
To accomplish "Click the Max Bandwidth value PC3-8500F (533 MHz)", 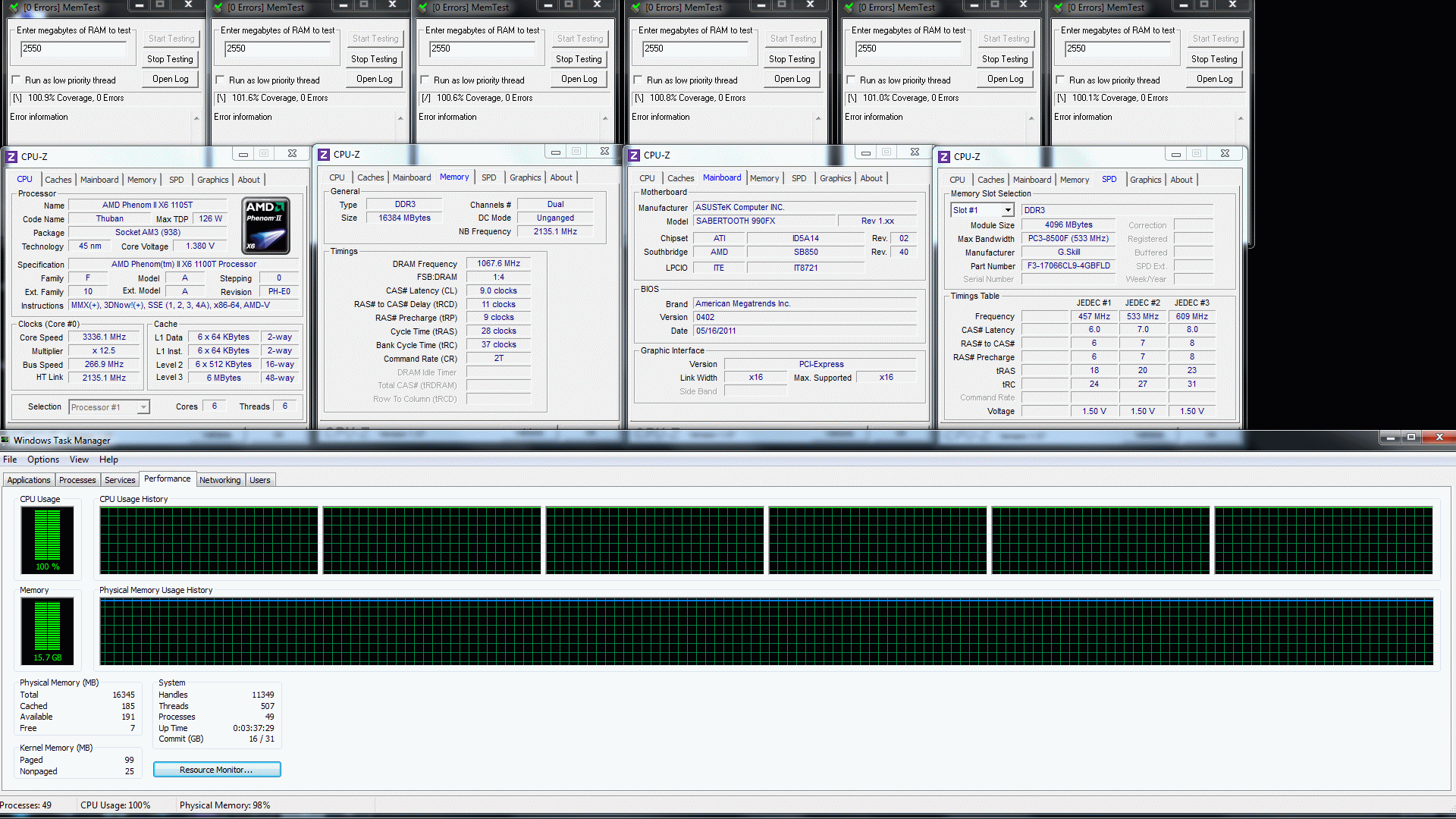I will click(x=1068, y=239).
